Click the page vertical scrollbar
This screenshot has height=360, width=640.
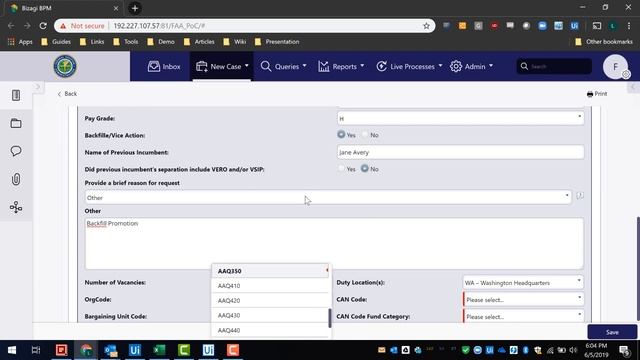click(x=638, y=269)
